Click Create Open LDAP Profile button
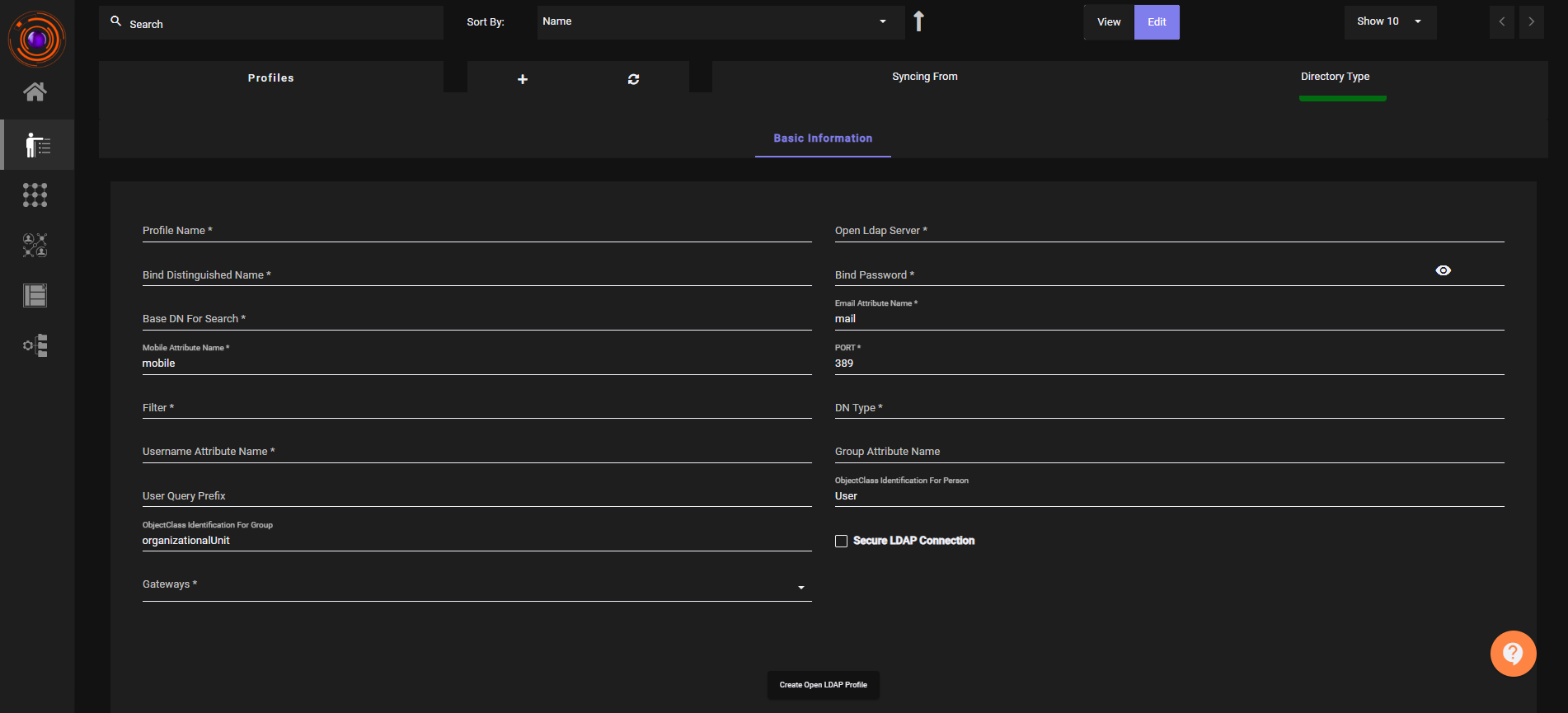 tap(824, 685)
